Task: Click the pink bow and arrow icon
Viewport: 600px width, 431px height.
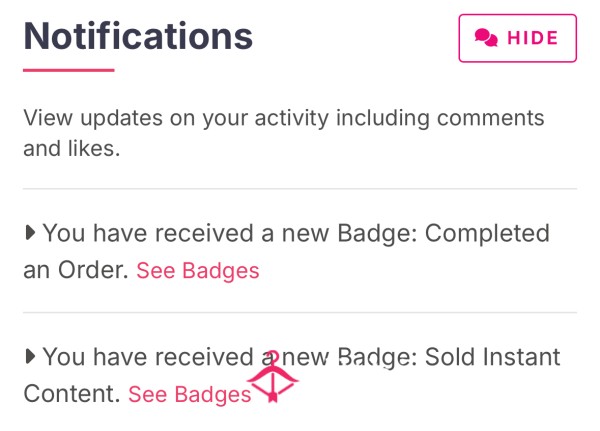Action: coord(273,377)
